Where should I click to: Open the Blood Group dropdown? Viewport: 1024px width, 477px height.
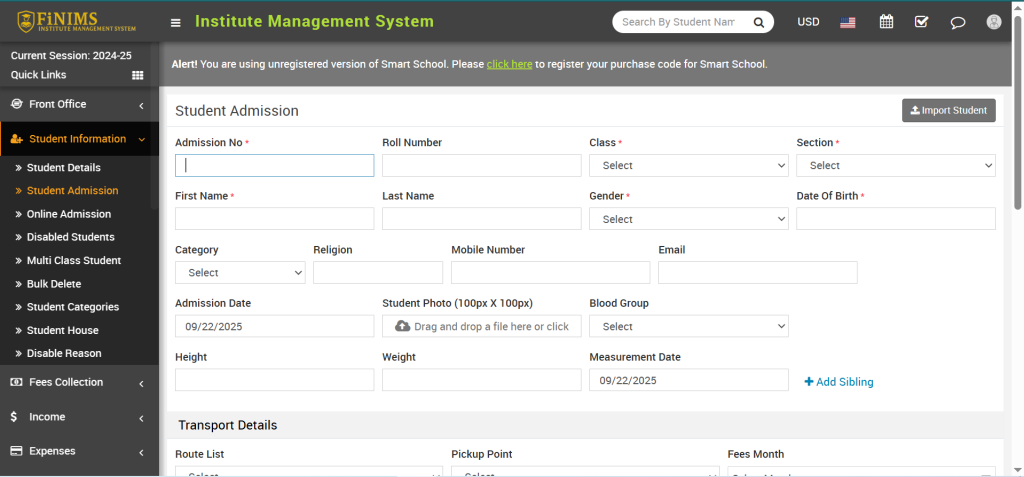[688, 326]
